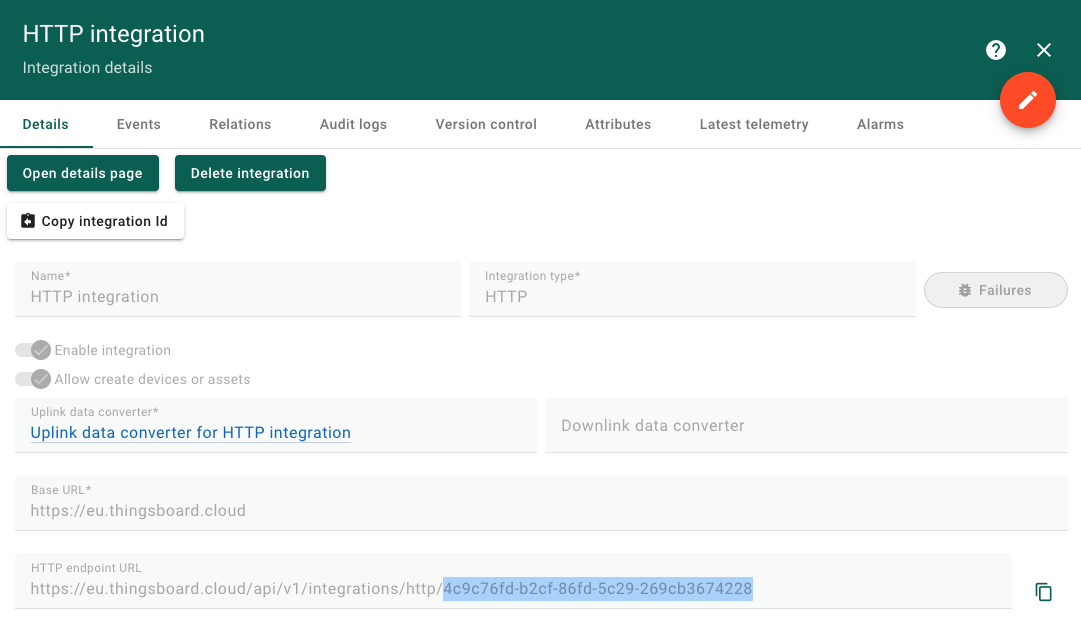The width and height of the screenshot is (1081, 623).
Task: Click the Name field
Action: 238,289
